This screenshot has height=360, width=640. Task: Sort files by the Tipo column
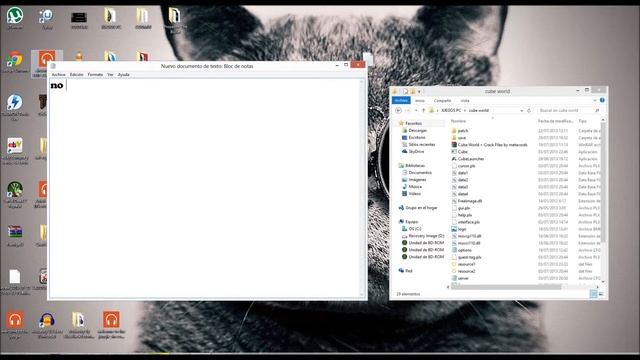[583, 121]
